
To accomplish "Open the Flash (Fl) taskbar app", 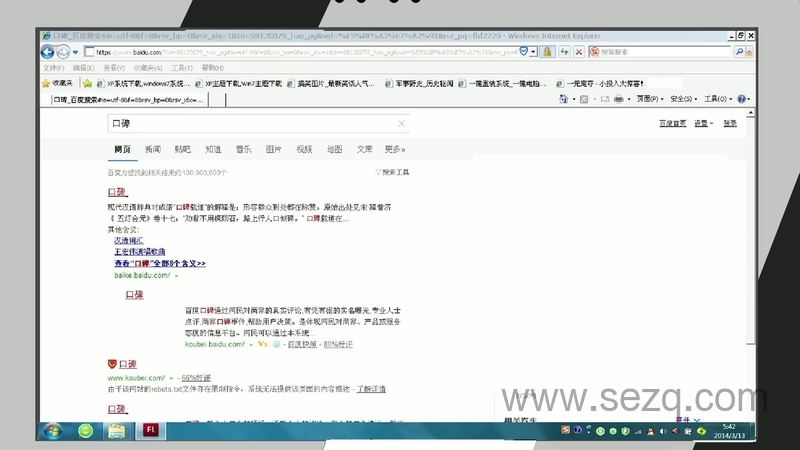I will point(150,430).
